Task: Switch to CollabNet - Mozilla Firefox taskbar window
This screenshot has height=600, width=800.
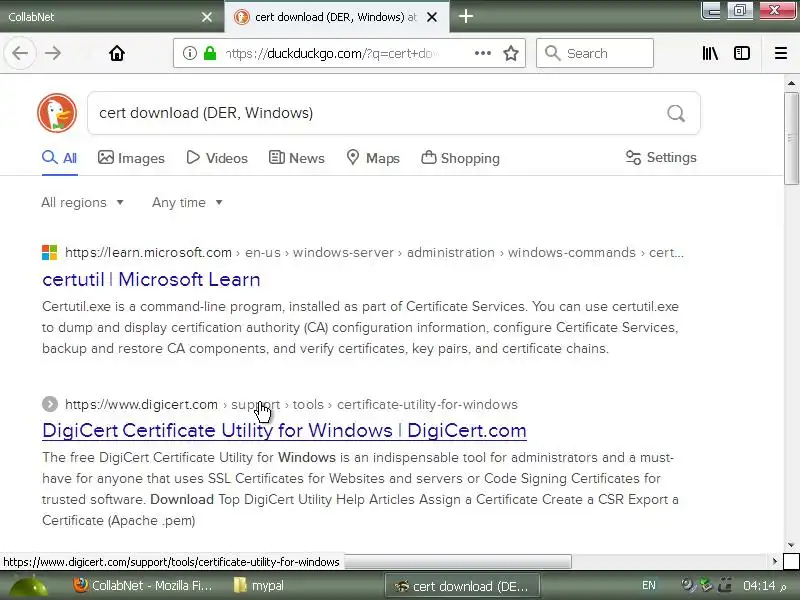Action: point(142,585)
